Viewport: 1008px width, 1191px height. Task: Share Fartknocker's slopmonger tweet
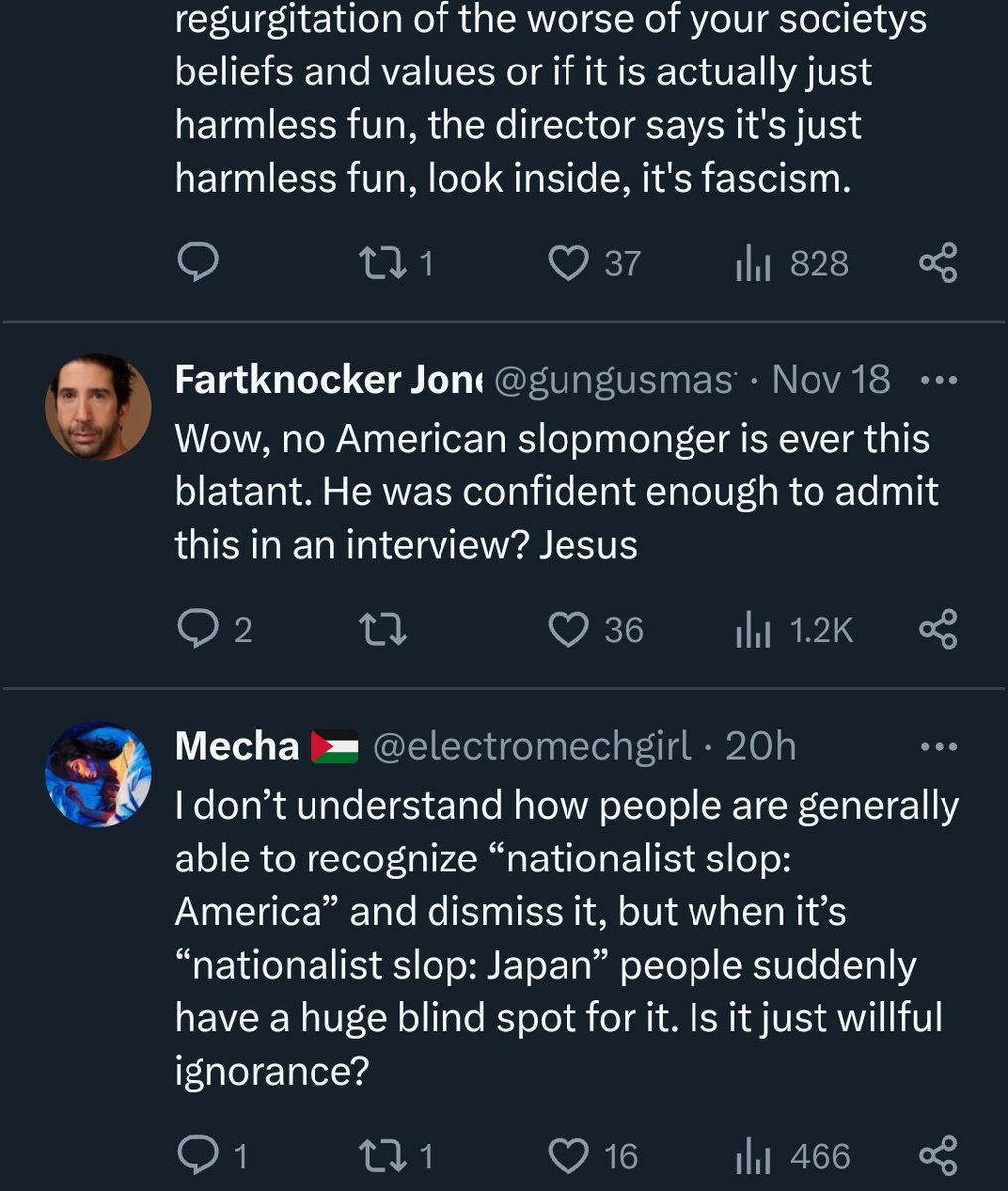coord(938,630)
